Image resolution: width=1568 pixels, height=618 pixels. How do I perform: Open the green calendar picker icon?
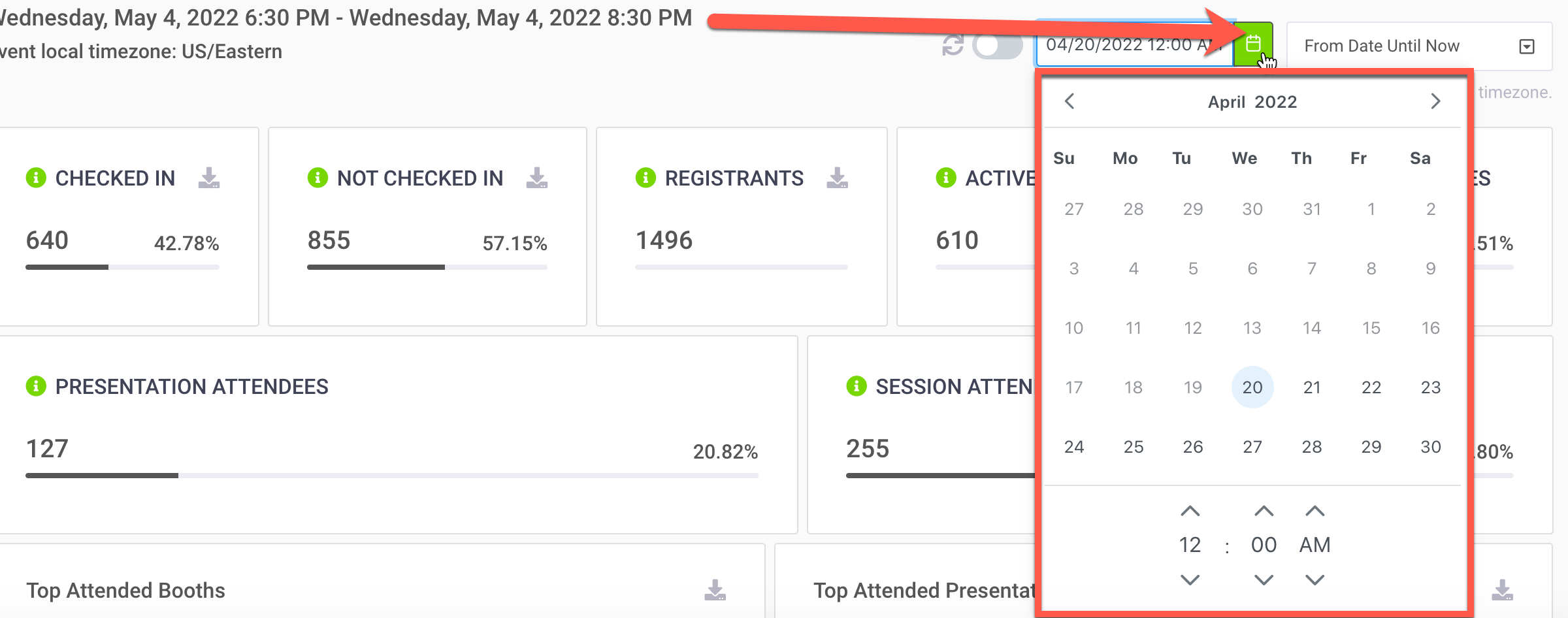tap(1253, 44)
